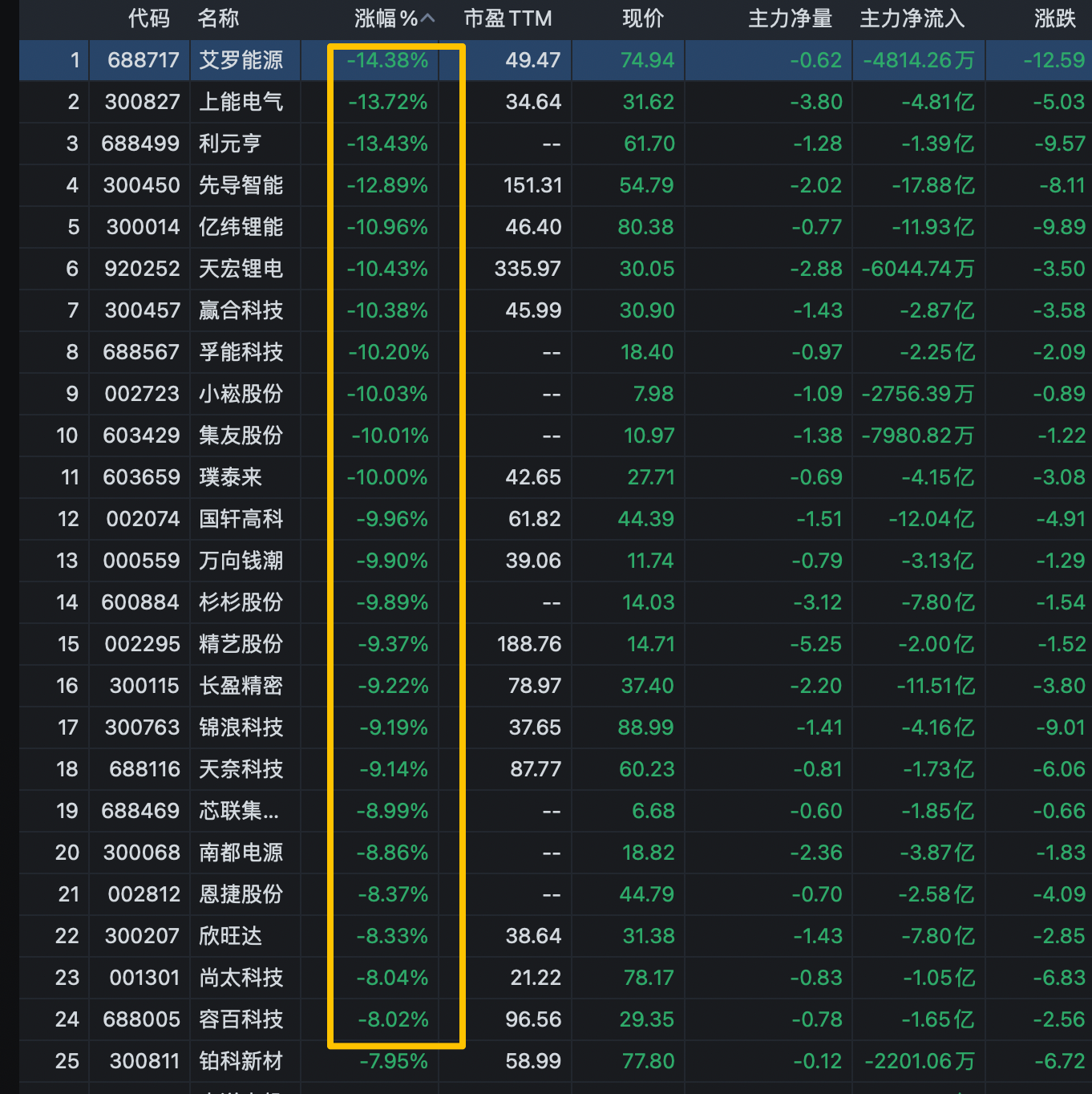The image size is (1092, 1094).
Task: Select stock 艾罗能源 in the list
Action: [x=241, y=60]
